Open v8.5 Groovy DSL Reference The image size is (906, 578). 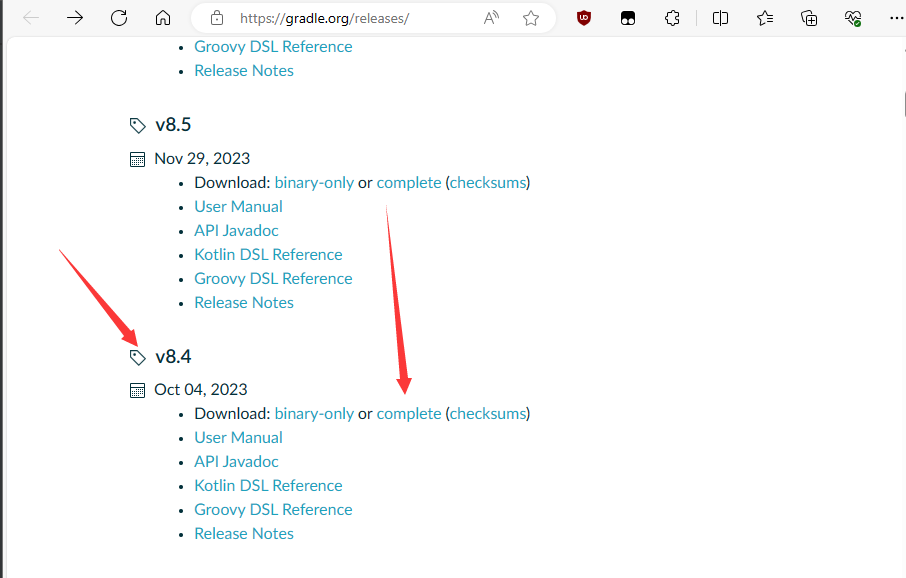[273, 279]
